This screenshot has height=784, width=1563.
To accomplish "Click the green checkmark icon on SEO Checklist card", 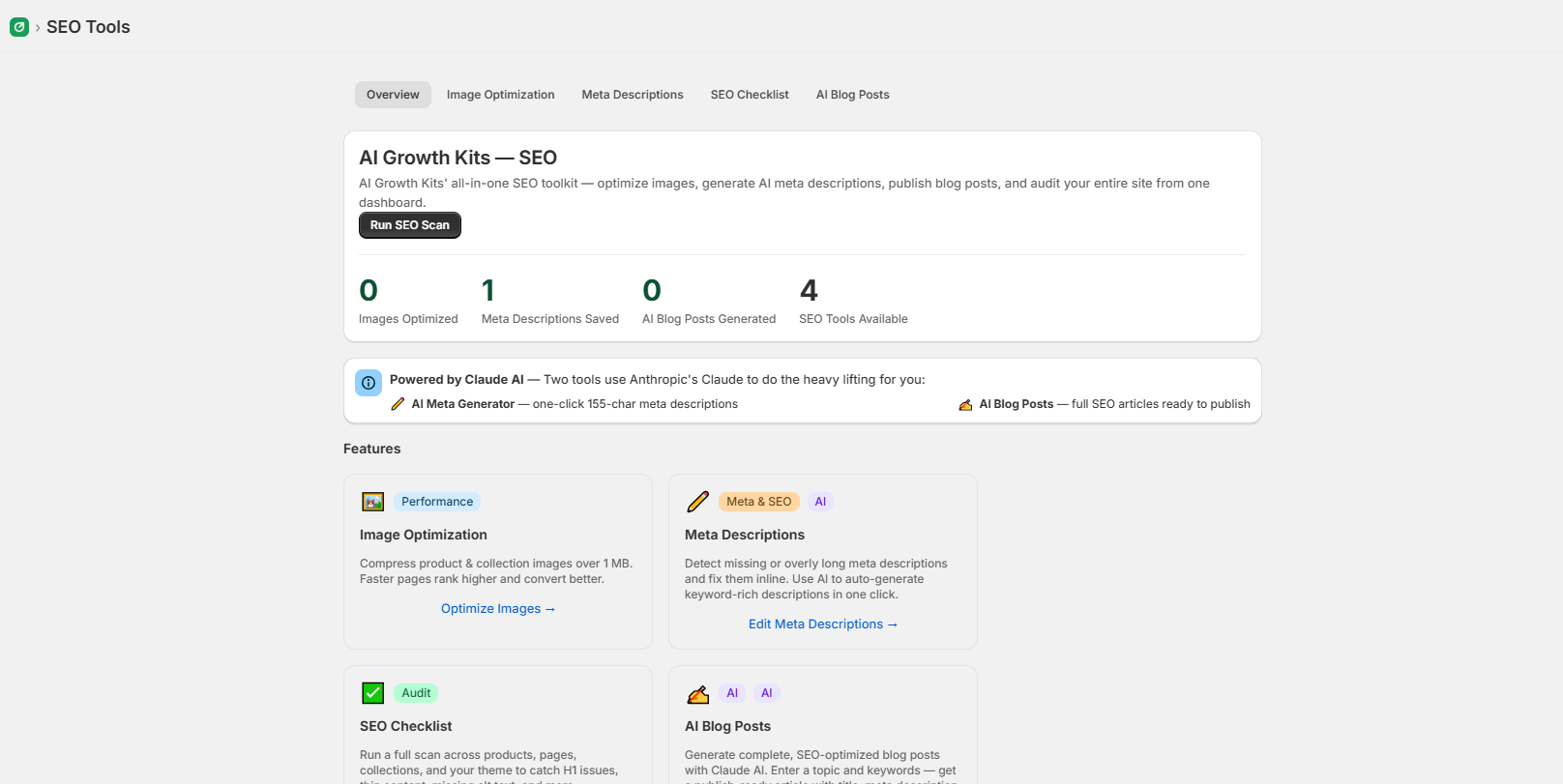I will point(373,693).
